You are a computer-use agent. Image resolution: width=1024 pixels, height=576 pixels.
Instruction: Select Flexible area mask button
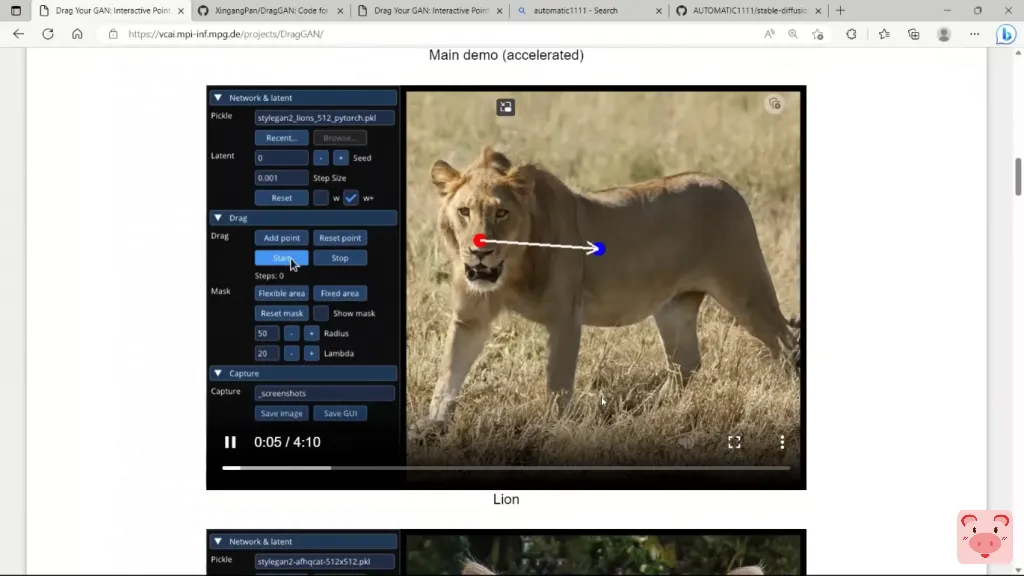click(281, 293)
